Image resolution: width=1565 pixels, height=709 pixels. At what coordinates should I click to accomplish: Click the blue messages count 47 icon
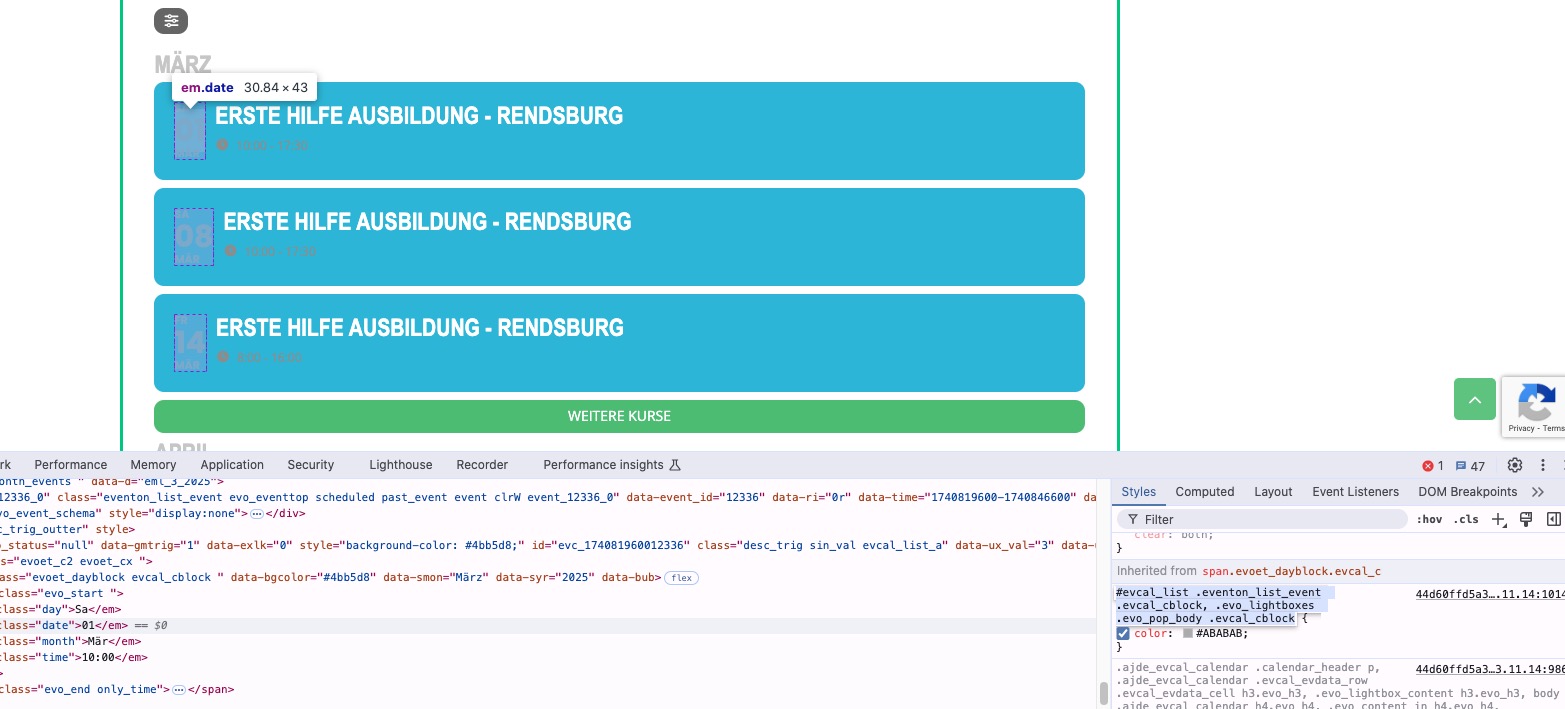[1470, 466]
